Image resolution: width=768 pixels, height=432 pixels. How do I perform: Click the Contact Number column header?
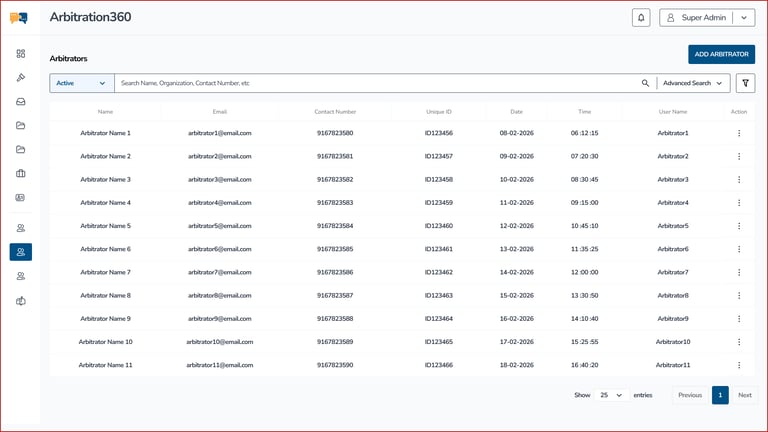click(335, 112)
